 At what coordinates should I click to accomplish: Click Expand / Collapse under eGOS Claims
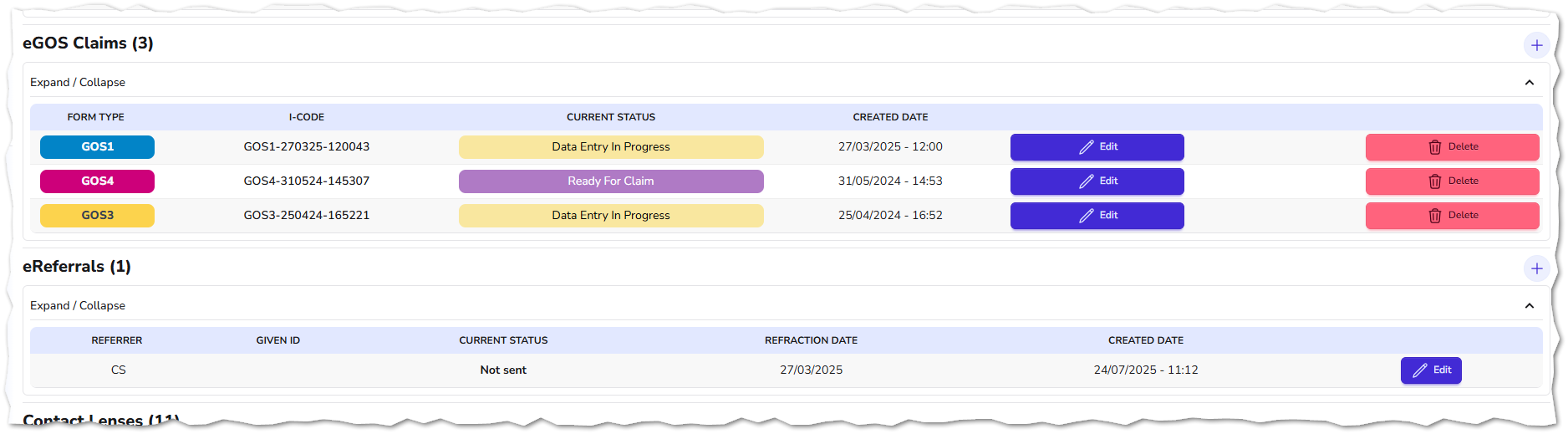pos(78,83)
